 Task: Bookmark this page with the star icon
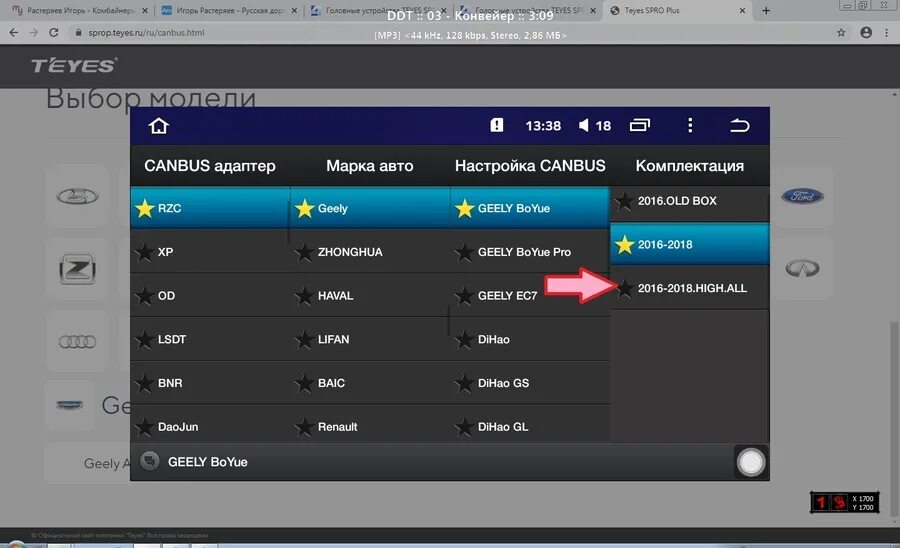point(841,33)
